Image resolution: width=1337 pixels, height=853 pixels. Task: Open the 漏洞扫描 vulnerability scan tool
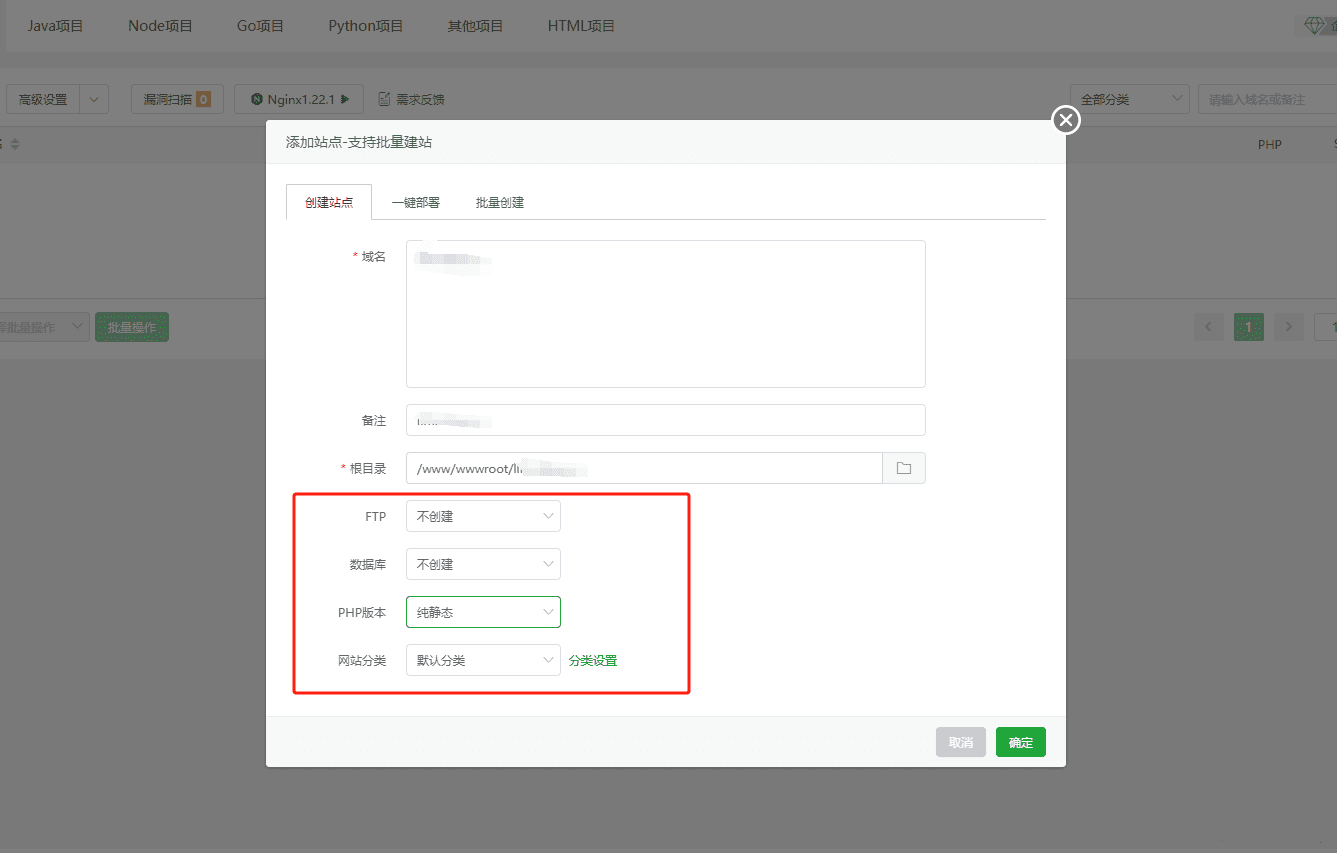tap(176, 98)
